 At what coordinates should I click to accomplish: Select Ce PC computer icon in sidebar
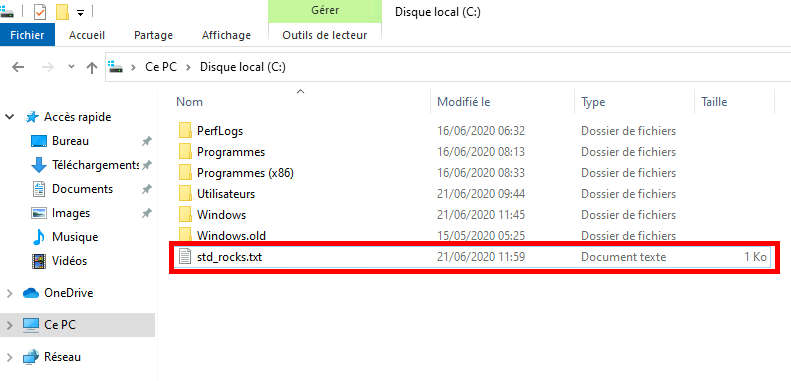coord(31,325)
